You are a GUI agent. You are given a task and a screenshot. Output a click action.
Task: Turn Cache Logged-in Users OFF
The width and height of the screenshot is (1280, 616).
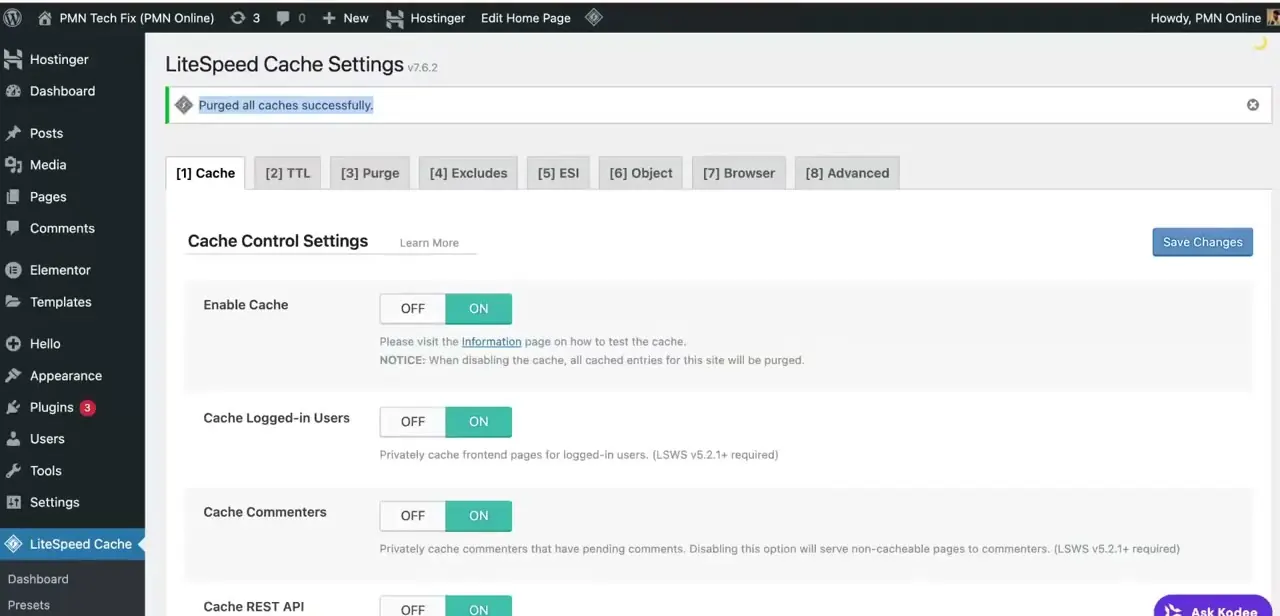413,422
